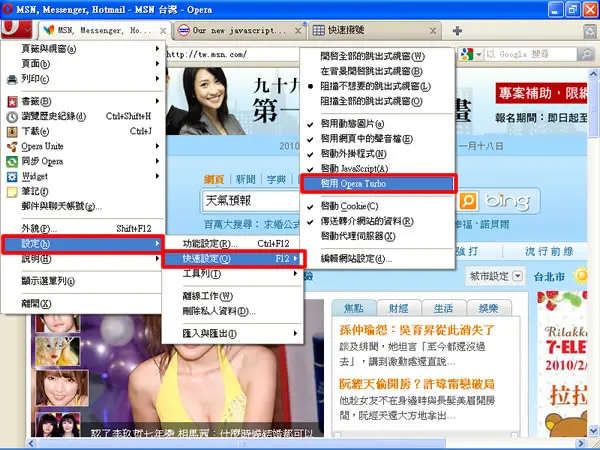Select 阻擋不想要的跳出式視窗 radio option
Viewport: 600px width, 450px height.
click(377, 86)
